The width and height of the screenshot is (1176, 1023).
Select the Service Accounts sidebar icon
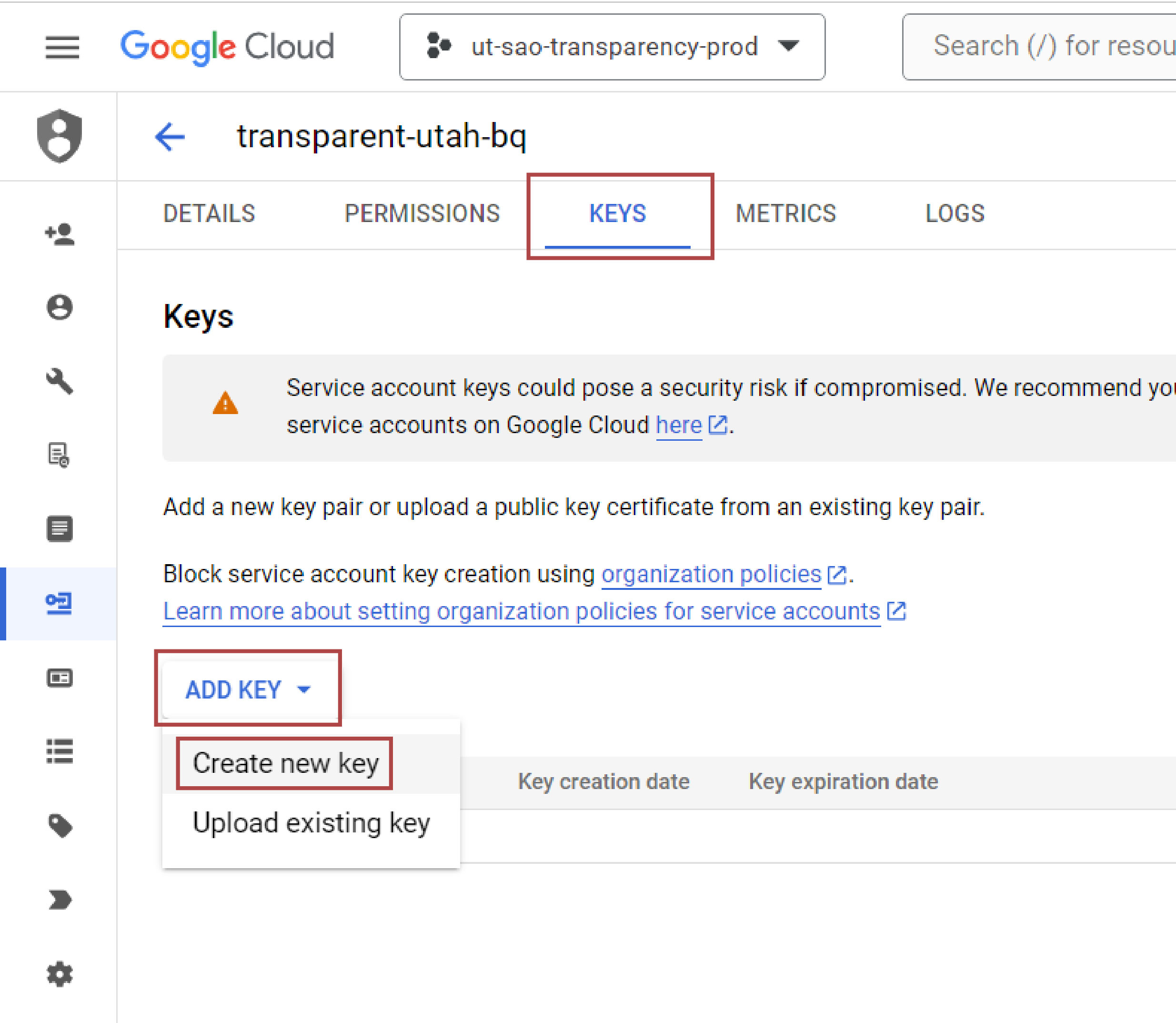click(60, 603)
